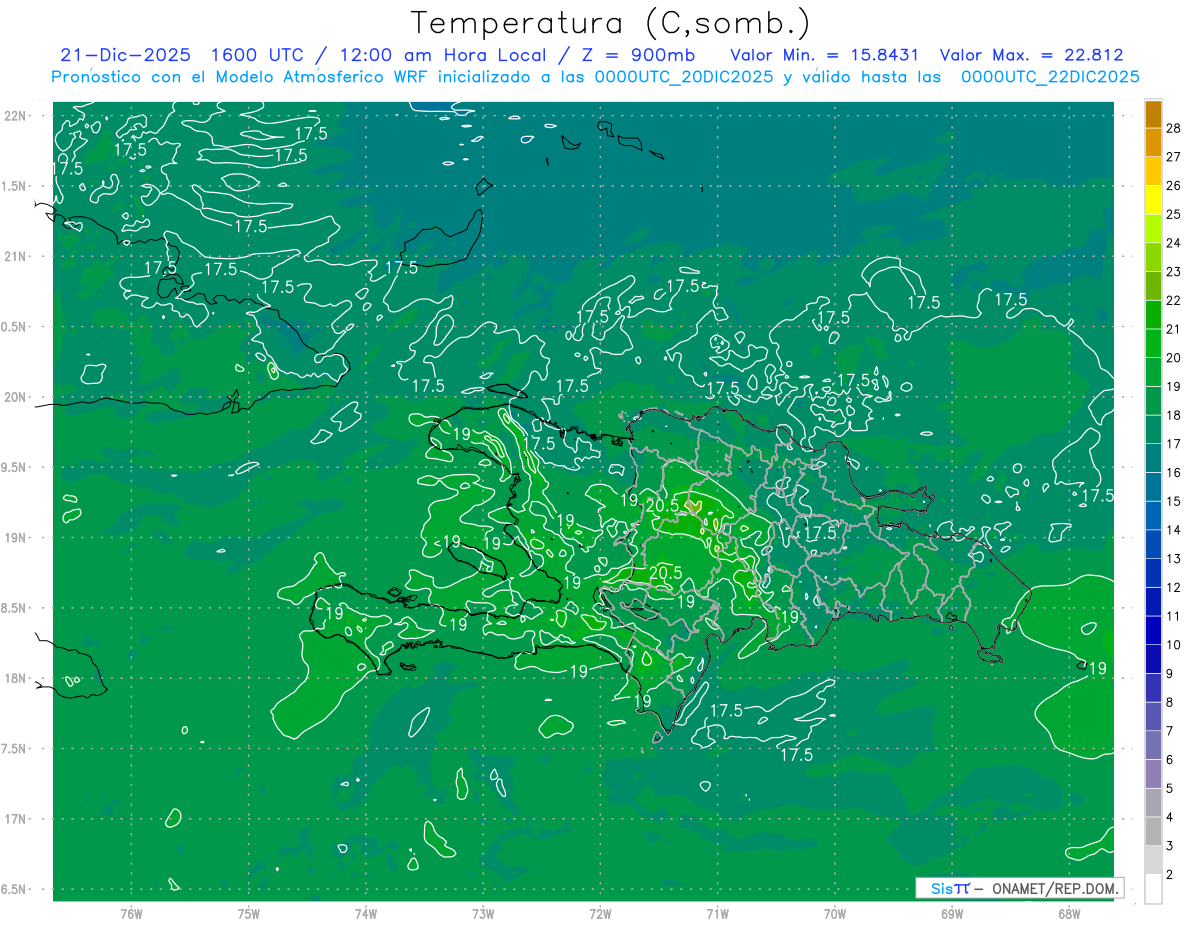Click the "71W" longitude axis label
The height and width of the screenshot is (927, 1200).
click(717, 914)
